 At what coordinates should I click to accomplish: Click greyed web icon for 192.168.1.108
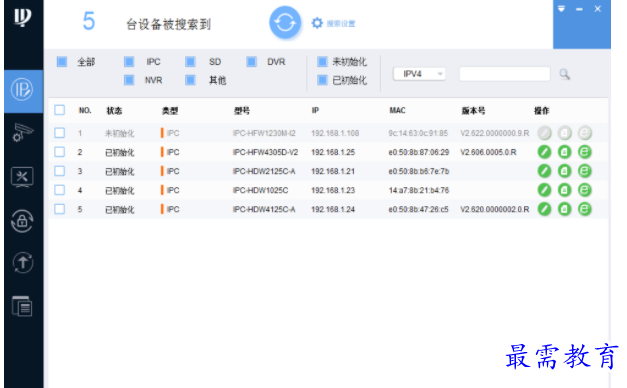tap(585, 133)
